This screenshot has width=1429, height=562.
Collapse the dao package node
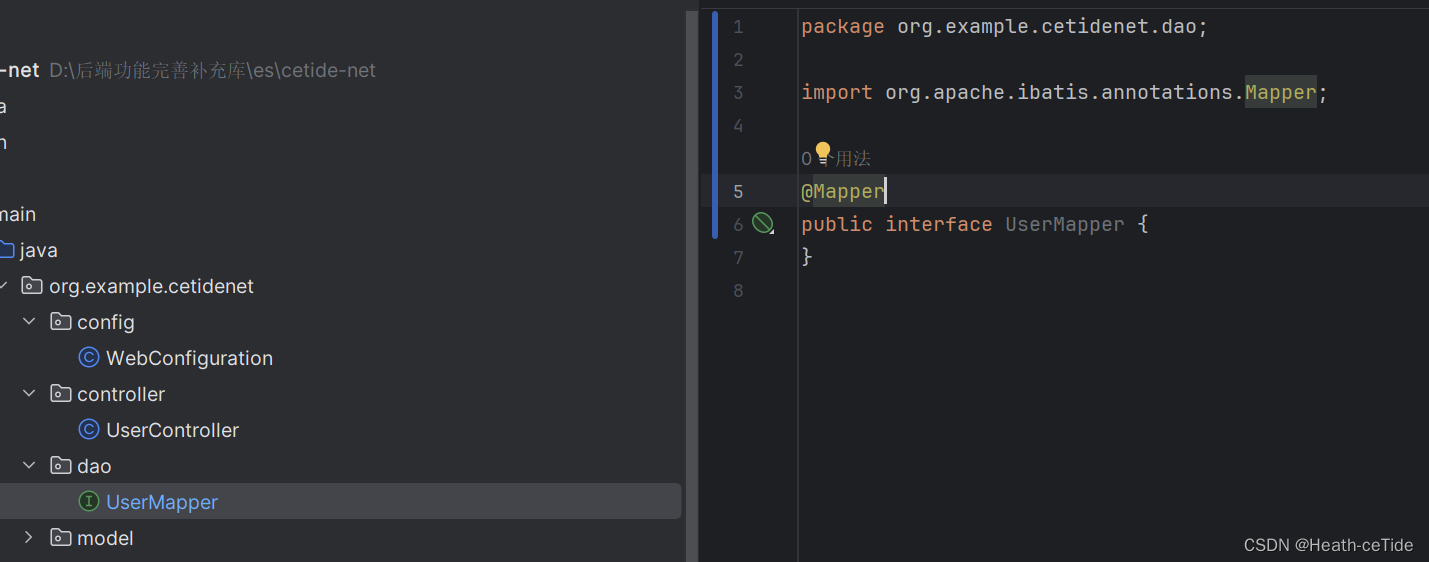29,466
